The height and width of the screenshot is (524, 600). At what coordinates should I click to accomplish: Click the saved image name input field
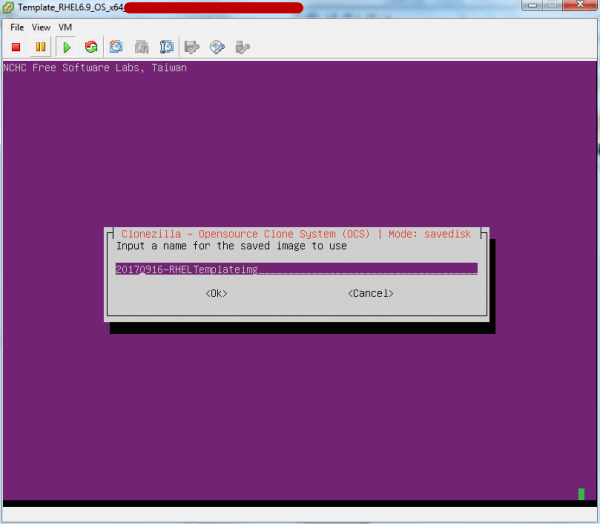pyautogui.click(x=297, y=269)
